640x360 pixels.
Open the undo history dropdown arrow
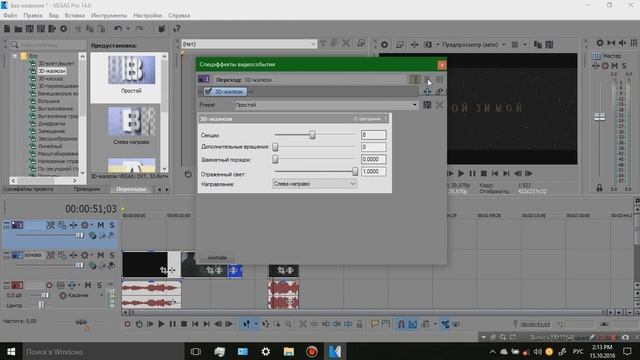(x=128, y=29)
